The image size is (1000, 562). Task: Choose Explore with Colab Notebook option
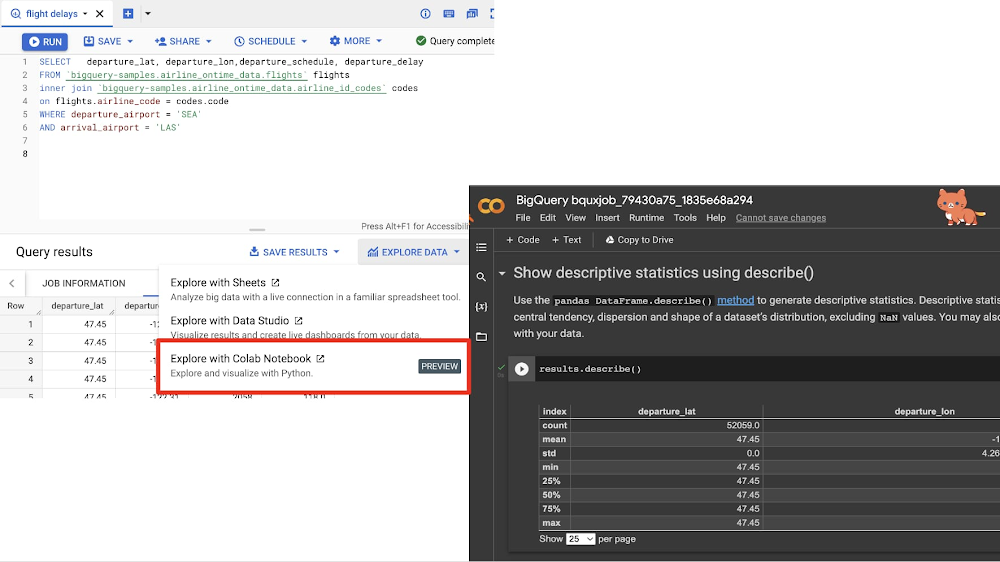tap(314, 366)
